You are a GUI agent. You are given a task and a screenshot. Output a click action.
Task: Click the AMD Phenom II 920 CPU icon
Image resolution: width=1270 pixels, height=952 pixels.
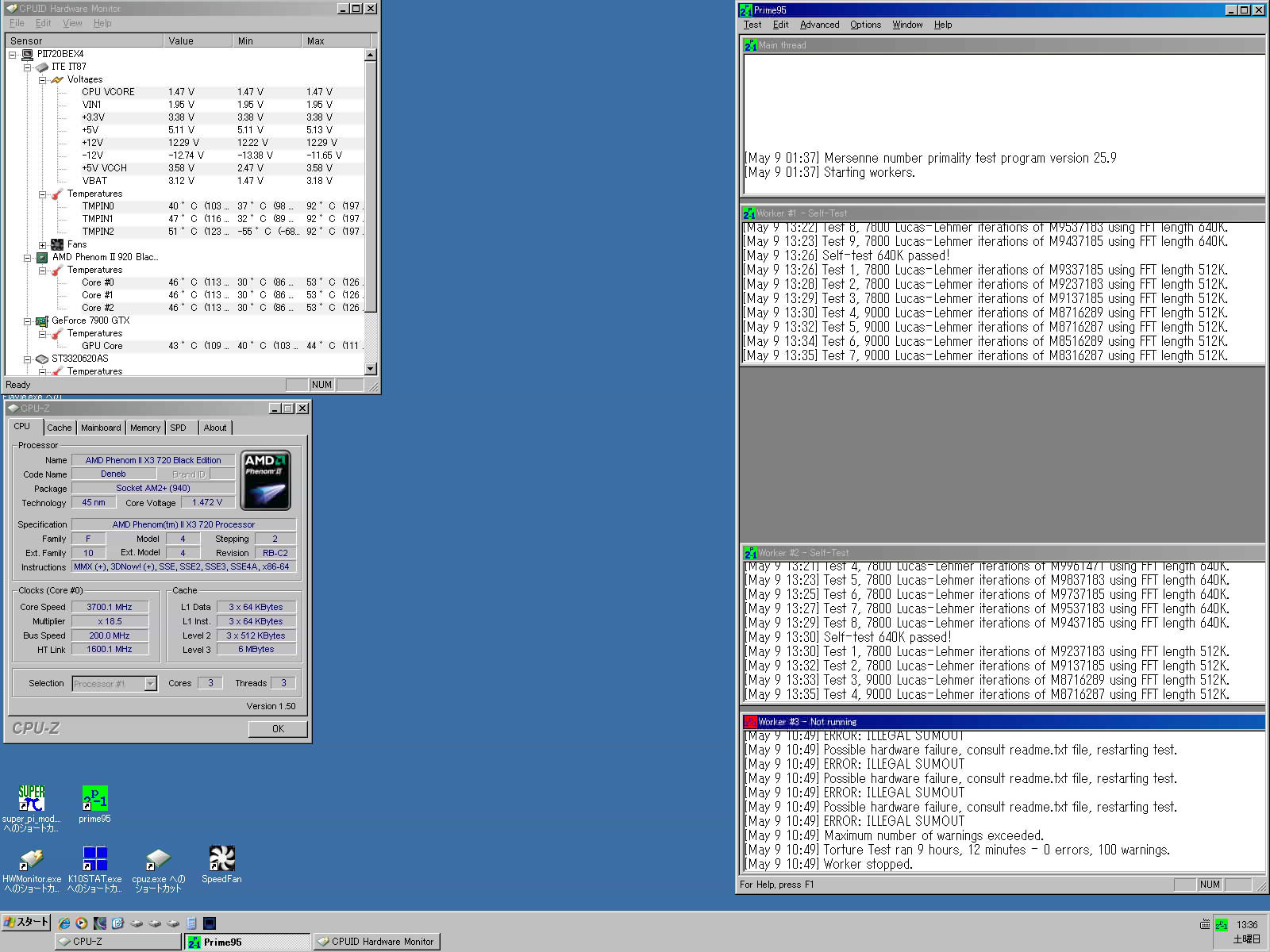tap(42, 257)
